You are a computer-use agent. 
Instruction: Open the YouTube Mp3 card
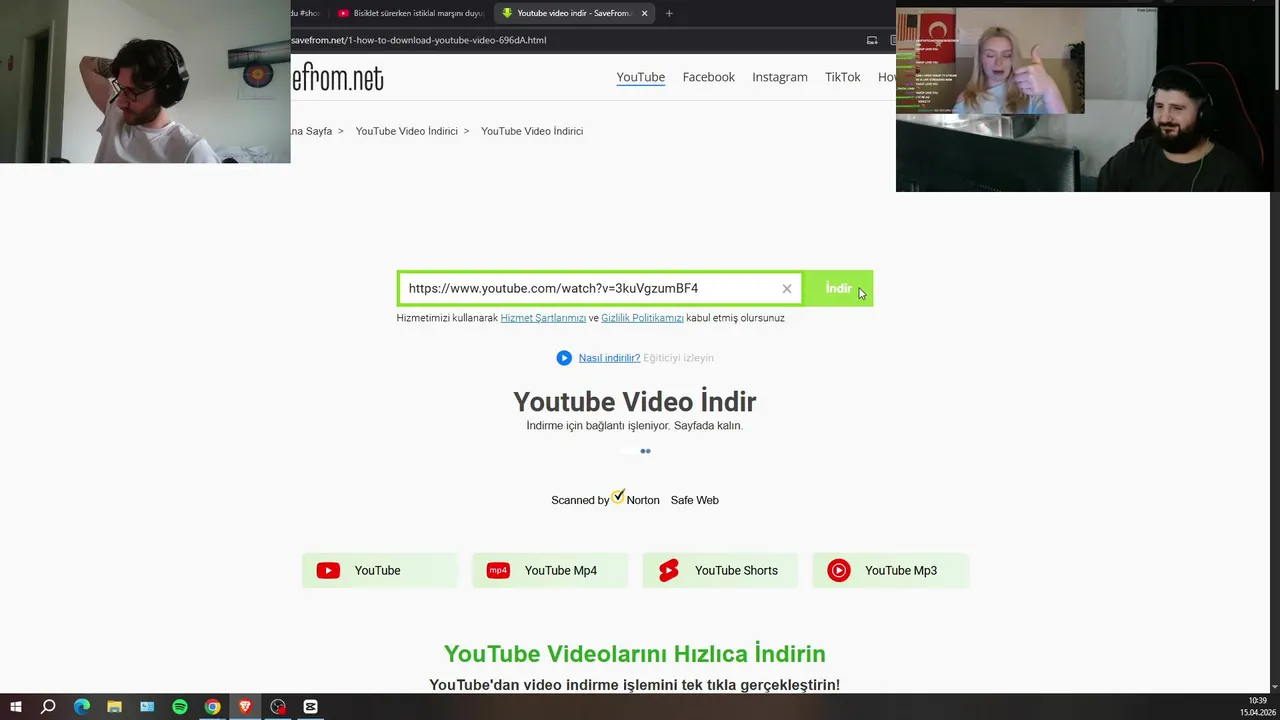pyautogui.click(x=891, y=570)
